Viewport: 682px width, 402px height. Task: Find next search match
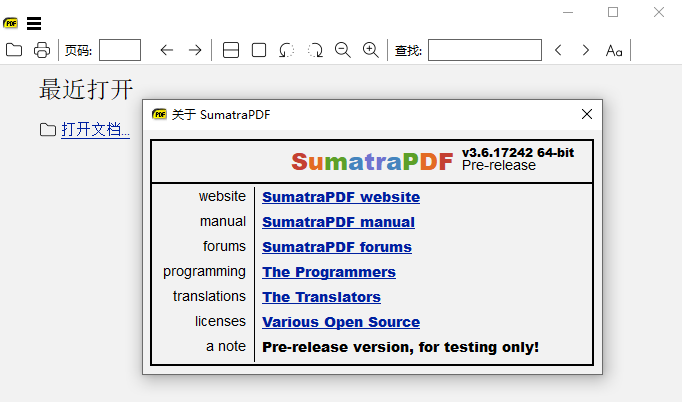coord(586,50)
